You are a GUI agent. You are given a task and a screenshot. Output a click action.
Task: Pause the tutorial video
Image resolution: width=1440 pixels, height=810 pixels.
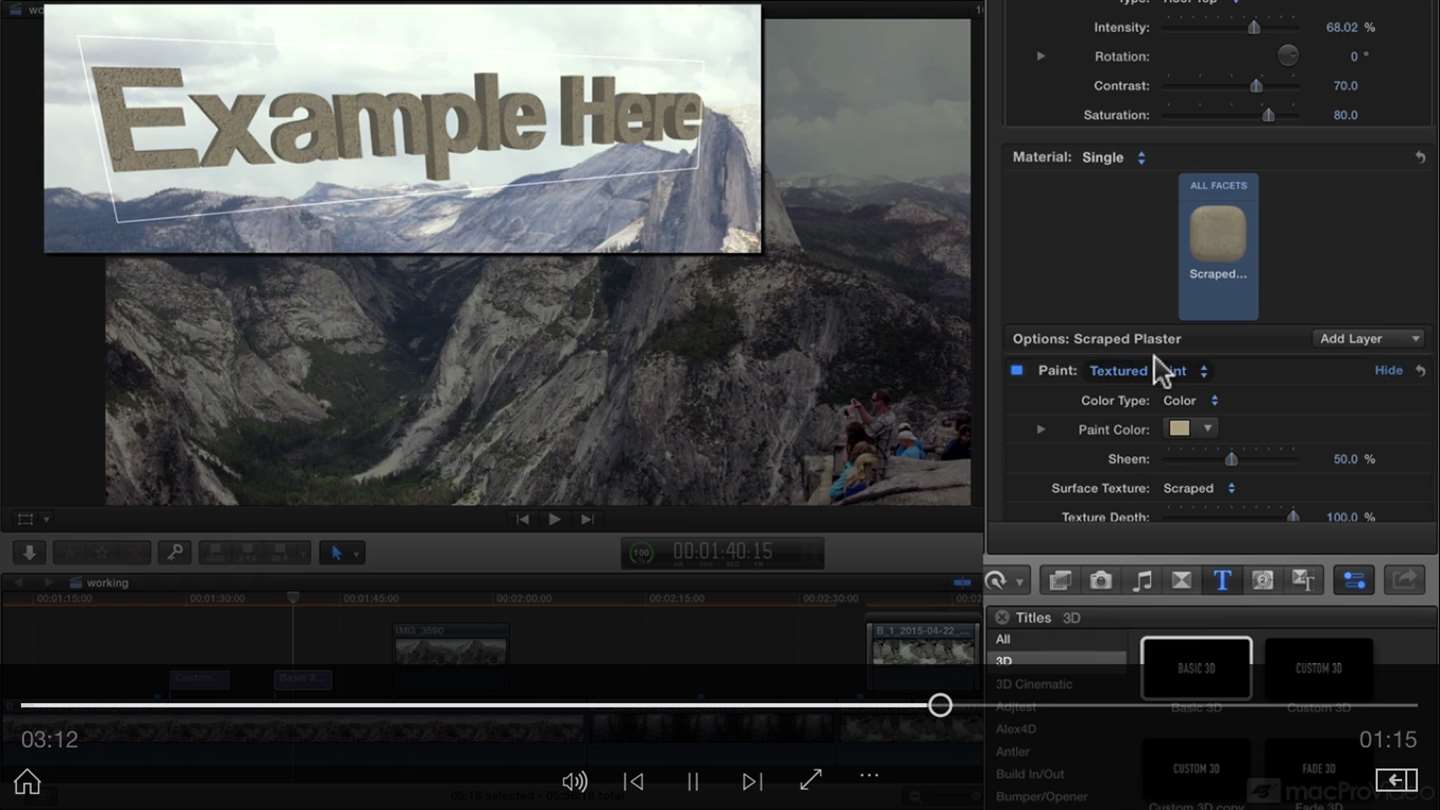point(692,781)
